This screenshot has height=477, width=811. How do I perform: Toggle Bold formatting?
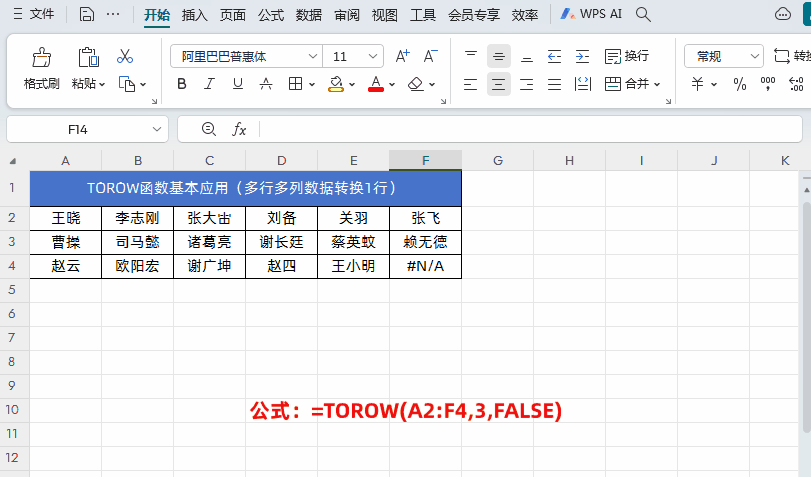click(182, 84)
